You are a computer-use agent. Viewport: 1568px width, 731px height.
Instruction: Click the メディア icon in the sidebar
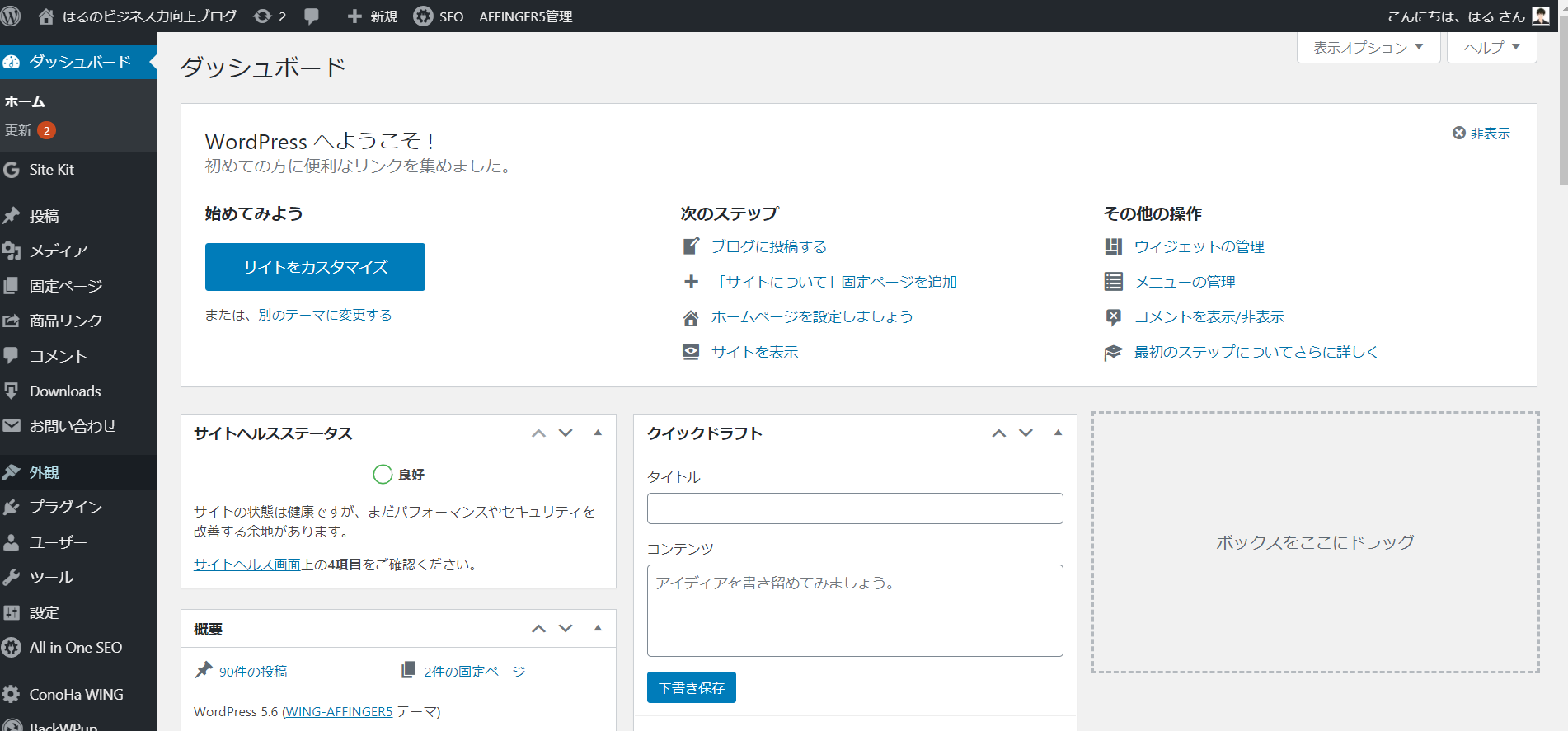(x=12, y=251)
